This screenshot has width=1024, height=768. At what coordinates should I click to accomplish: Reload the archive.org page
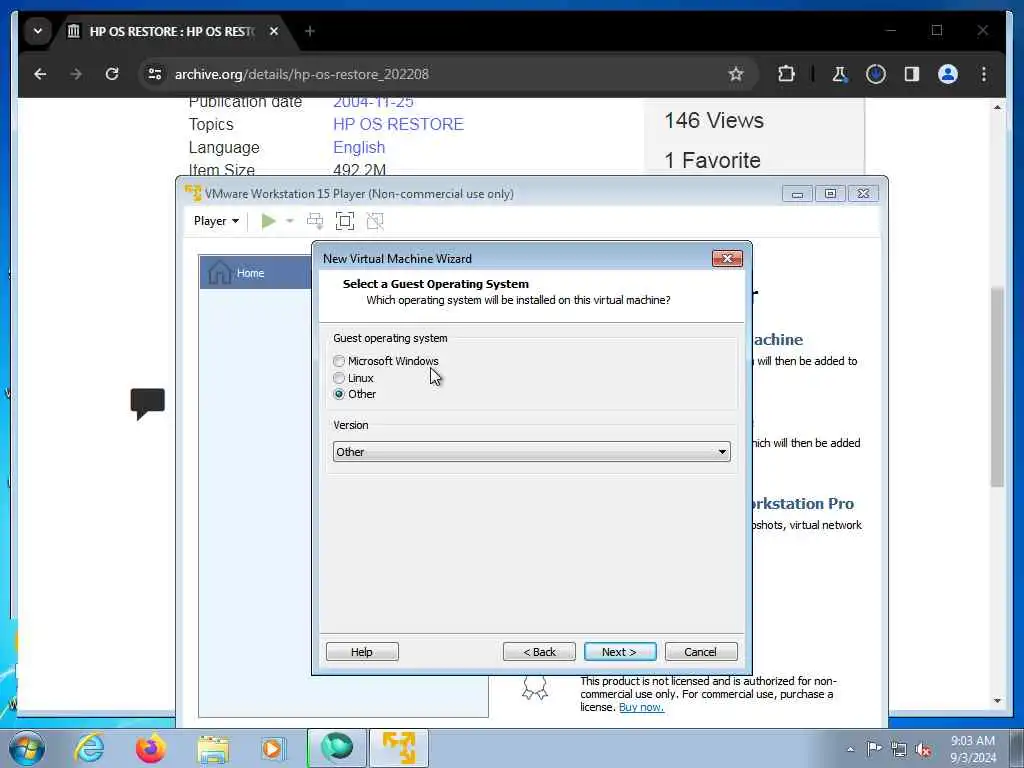pos(112,74)
